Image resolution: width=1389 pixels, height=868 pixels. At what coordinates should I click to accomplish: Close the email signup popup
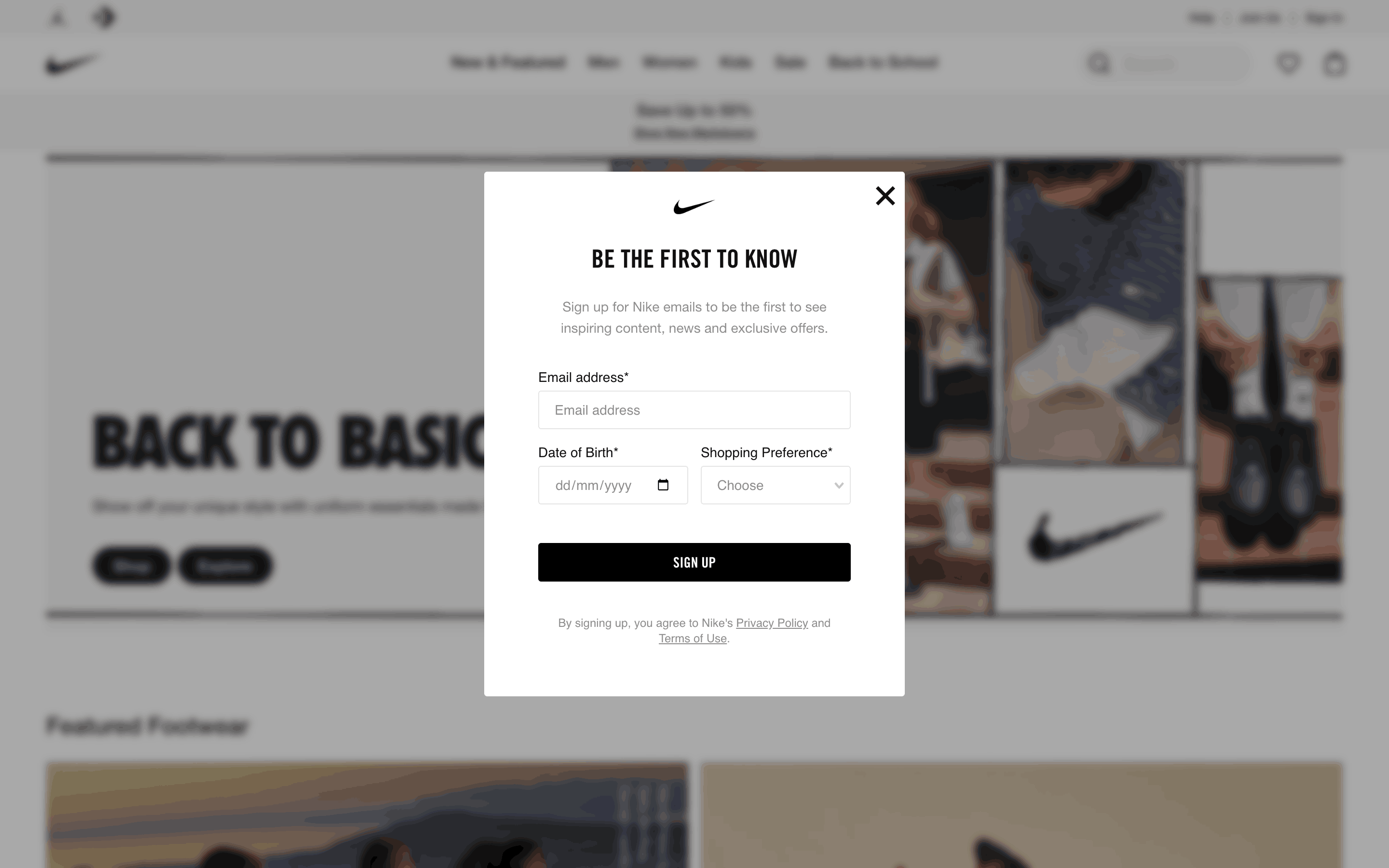(885, 196)
